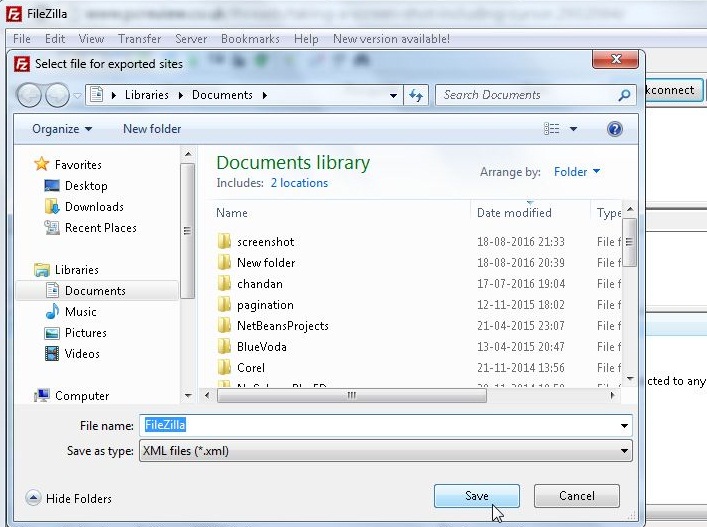
Task: Click the New version available! menu item
Action: click(x=391, y=39)
